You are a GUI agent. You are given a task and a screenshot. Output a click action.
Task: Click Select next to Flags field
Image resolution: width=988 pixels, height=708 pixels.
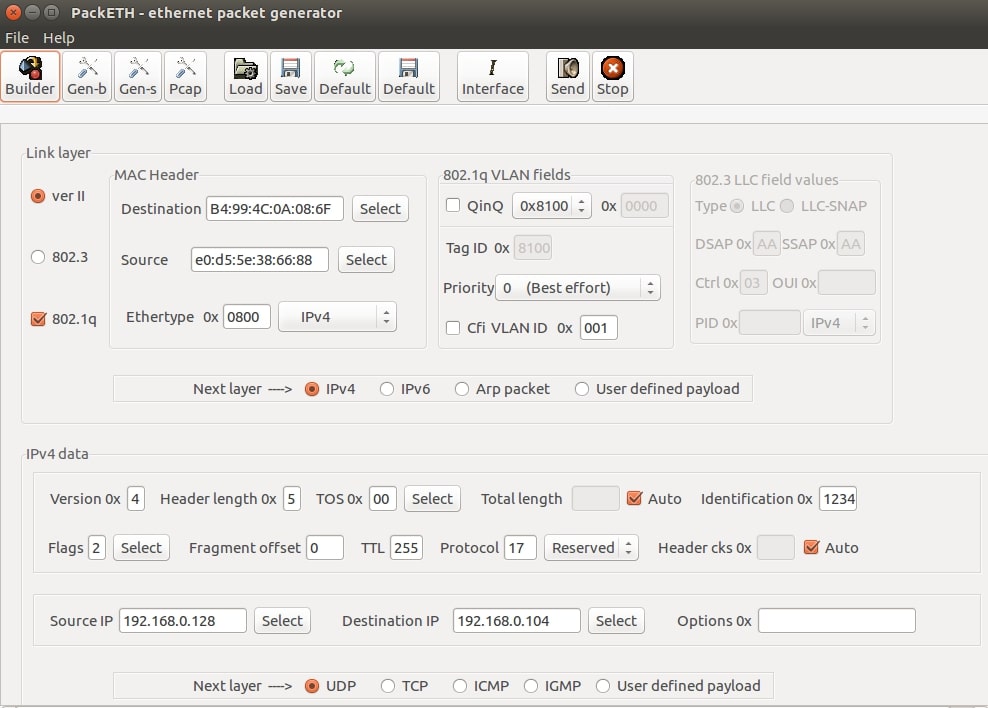[141, 547]
